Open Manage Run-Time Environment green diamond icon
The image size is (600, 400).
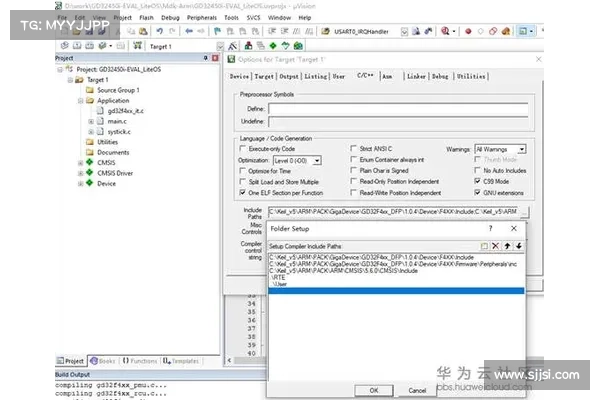click(x=273, y=46)
